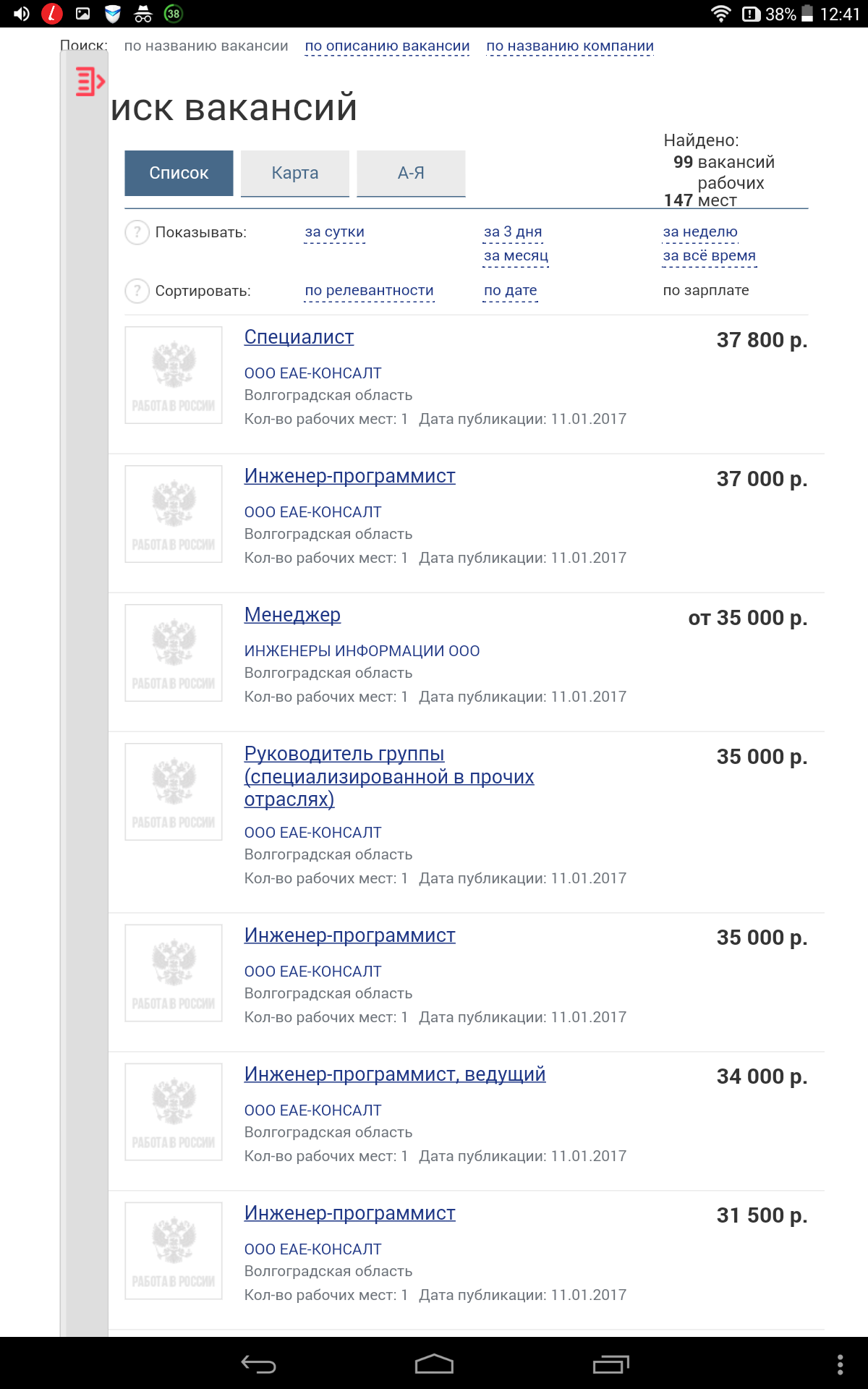868x1389 pixels.
Task: Show vacancies за неделю
Action: (x=700, y=231)
